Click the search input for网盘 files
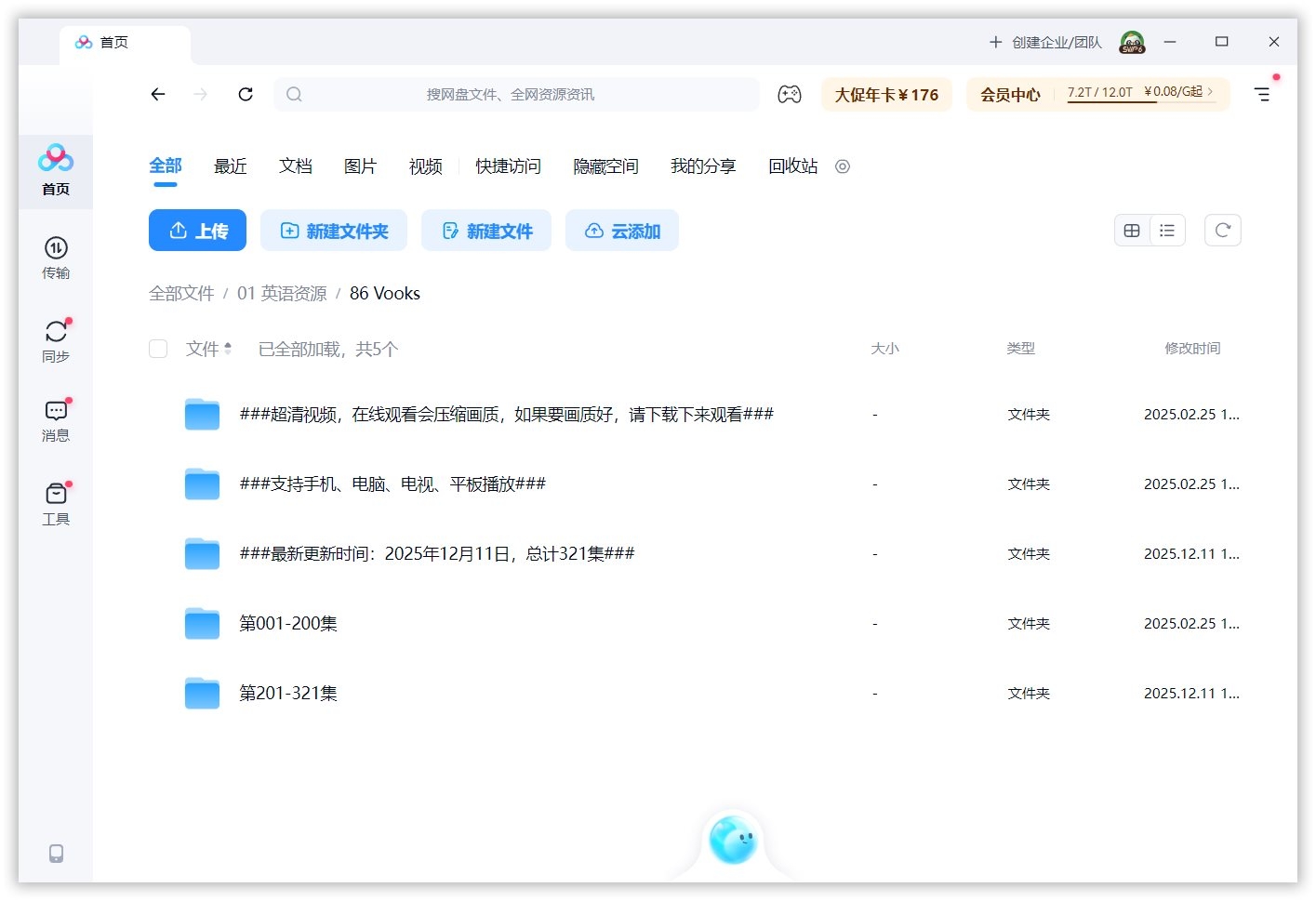The image size is (1316, 901). (516, 94)
